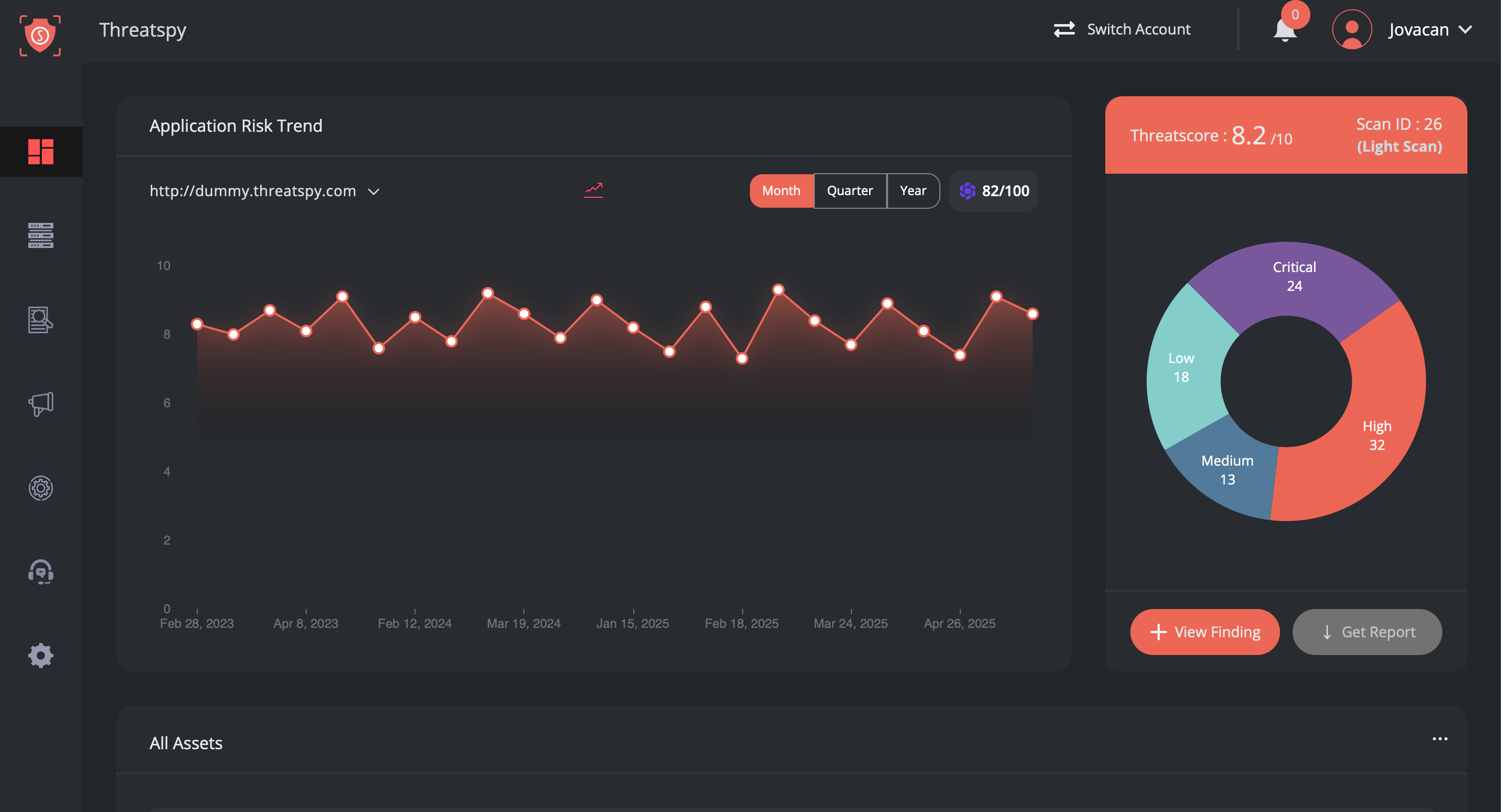
Task: Click the first data point on the trend chart
Action: coord(197,324)
